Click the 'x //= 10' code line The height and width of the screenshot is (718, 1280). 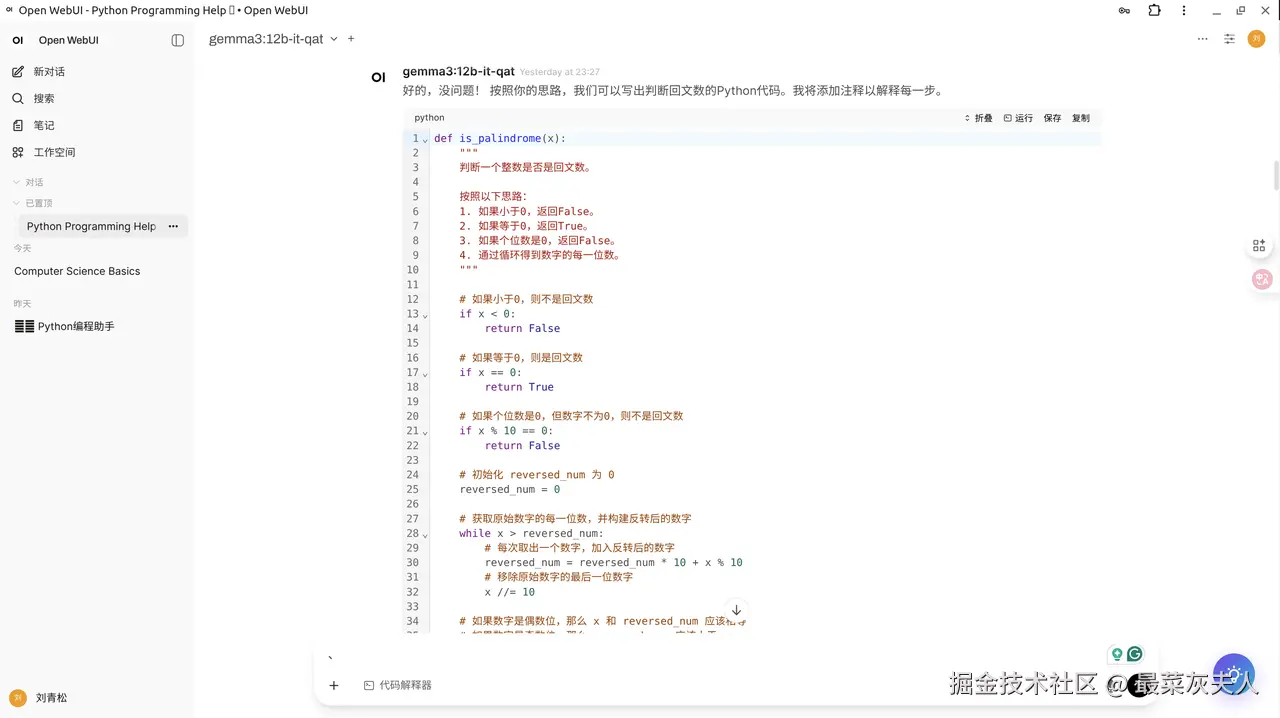(x=510, y=592)
